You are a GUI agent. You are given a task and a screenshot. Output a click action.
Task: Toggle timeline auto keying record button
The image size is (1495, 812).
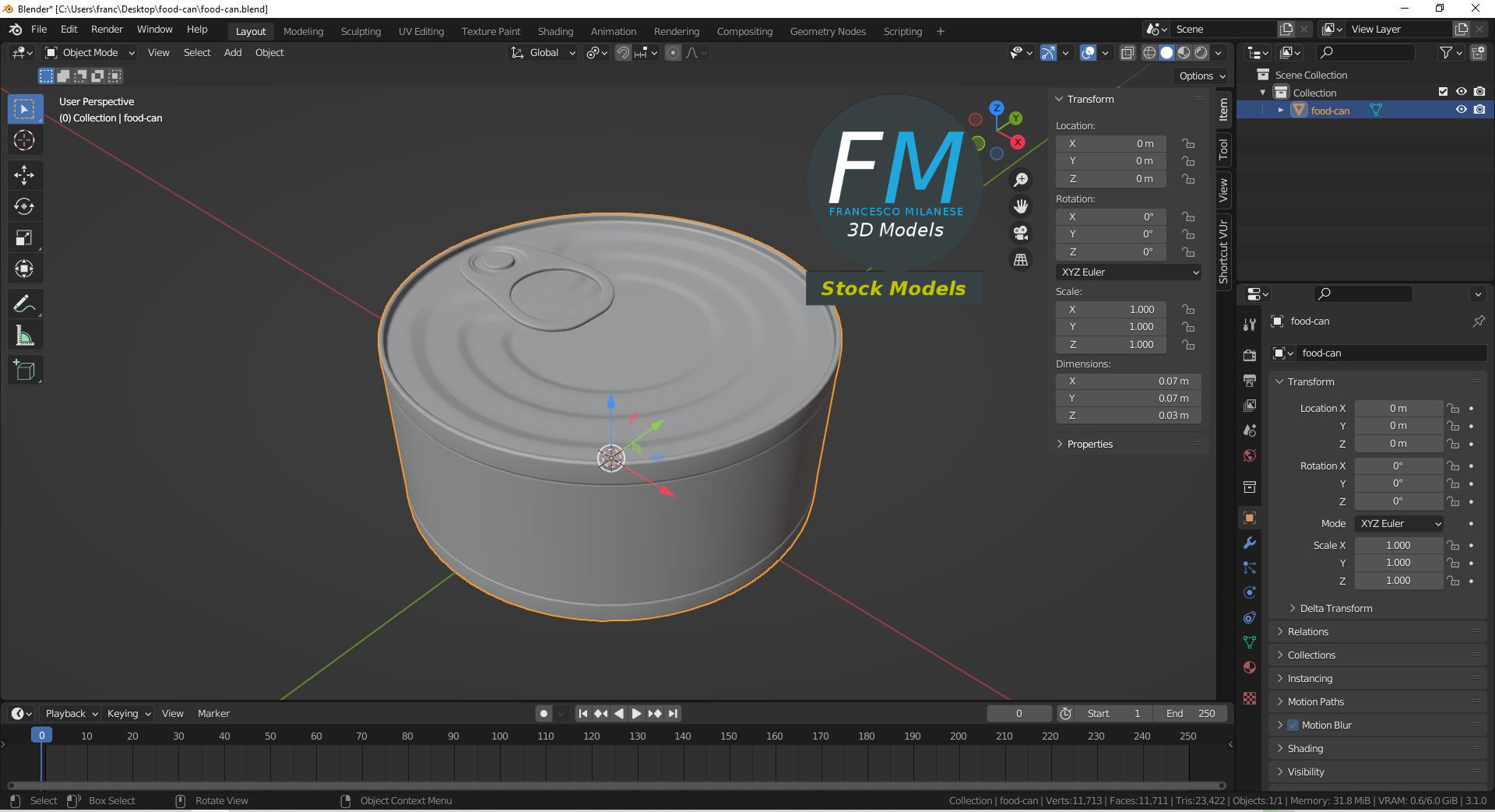(543, 713)
